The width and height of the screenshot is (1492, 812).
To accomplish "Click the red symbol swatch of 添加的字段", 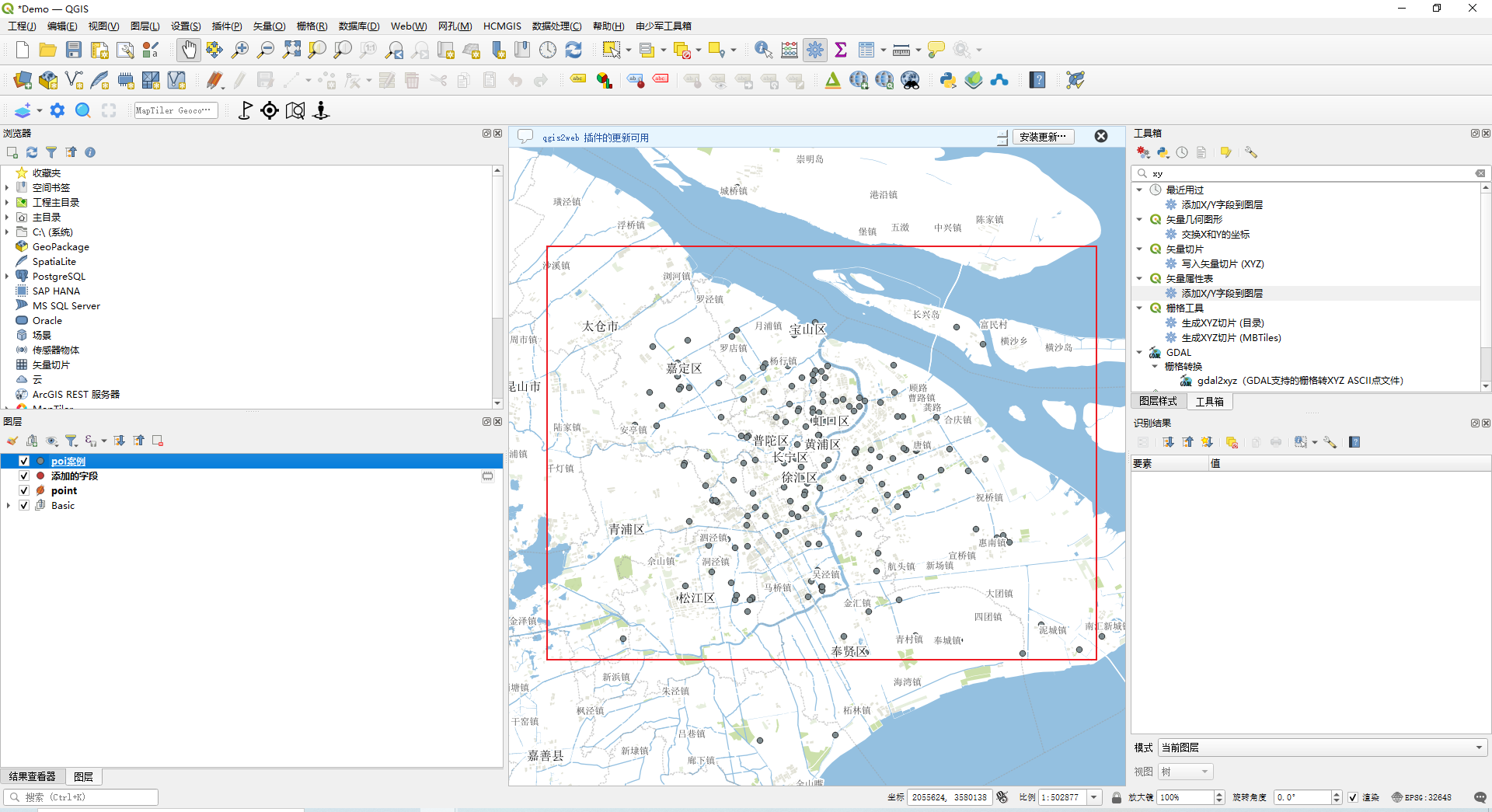I will (40, 476).
